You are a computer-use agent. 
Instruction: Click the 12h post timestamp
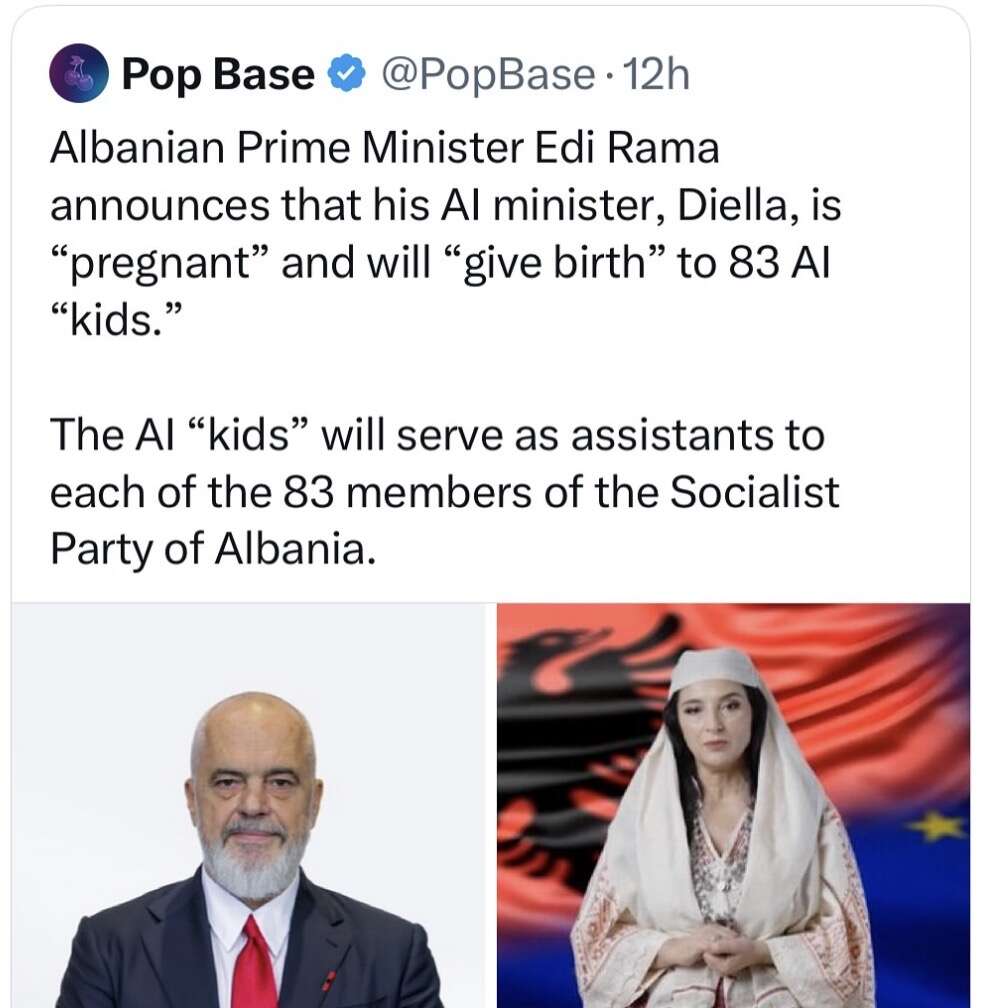point(656,74)
